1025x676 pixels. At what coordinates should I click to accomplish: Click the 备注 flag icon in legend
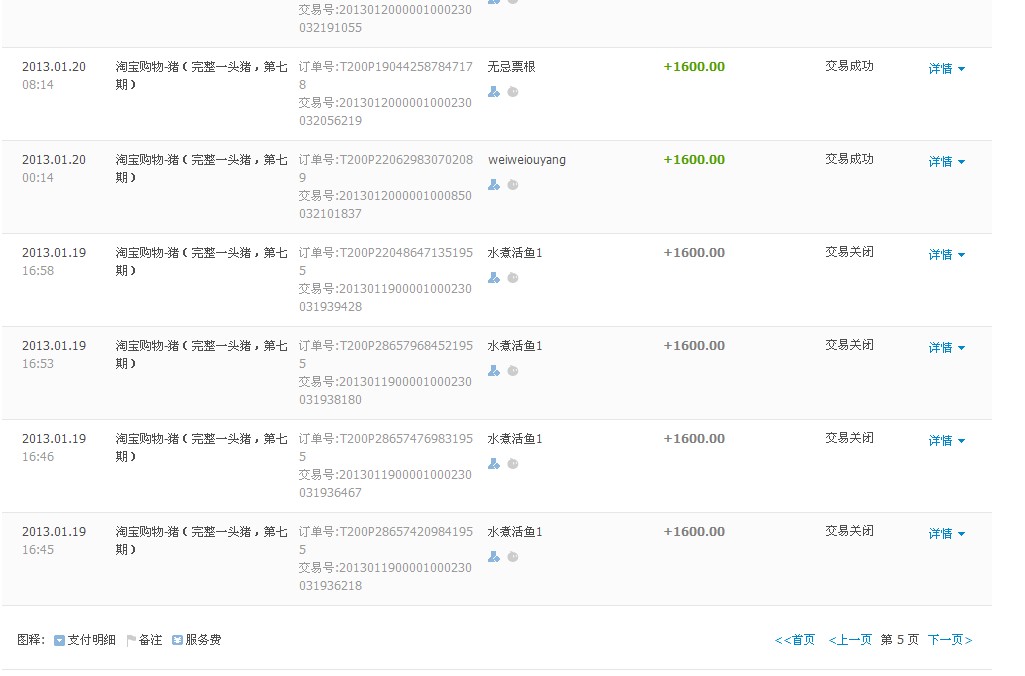[131, 640]
